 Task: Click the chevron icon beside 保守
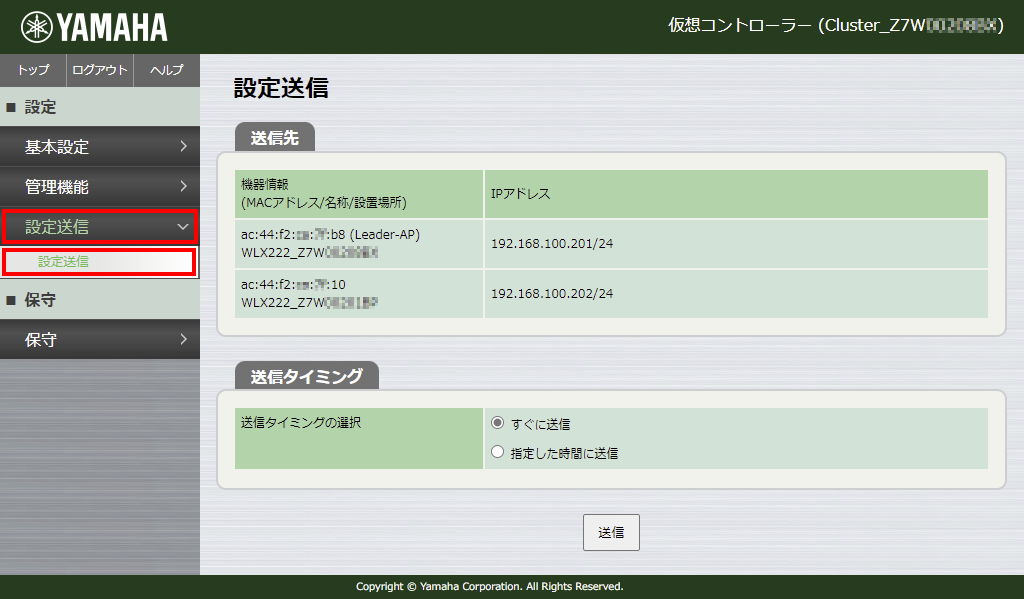pos(186,339)
